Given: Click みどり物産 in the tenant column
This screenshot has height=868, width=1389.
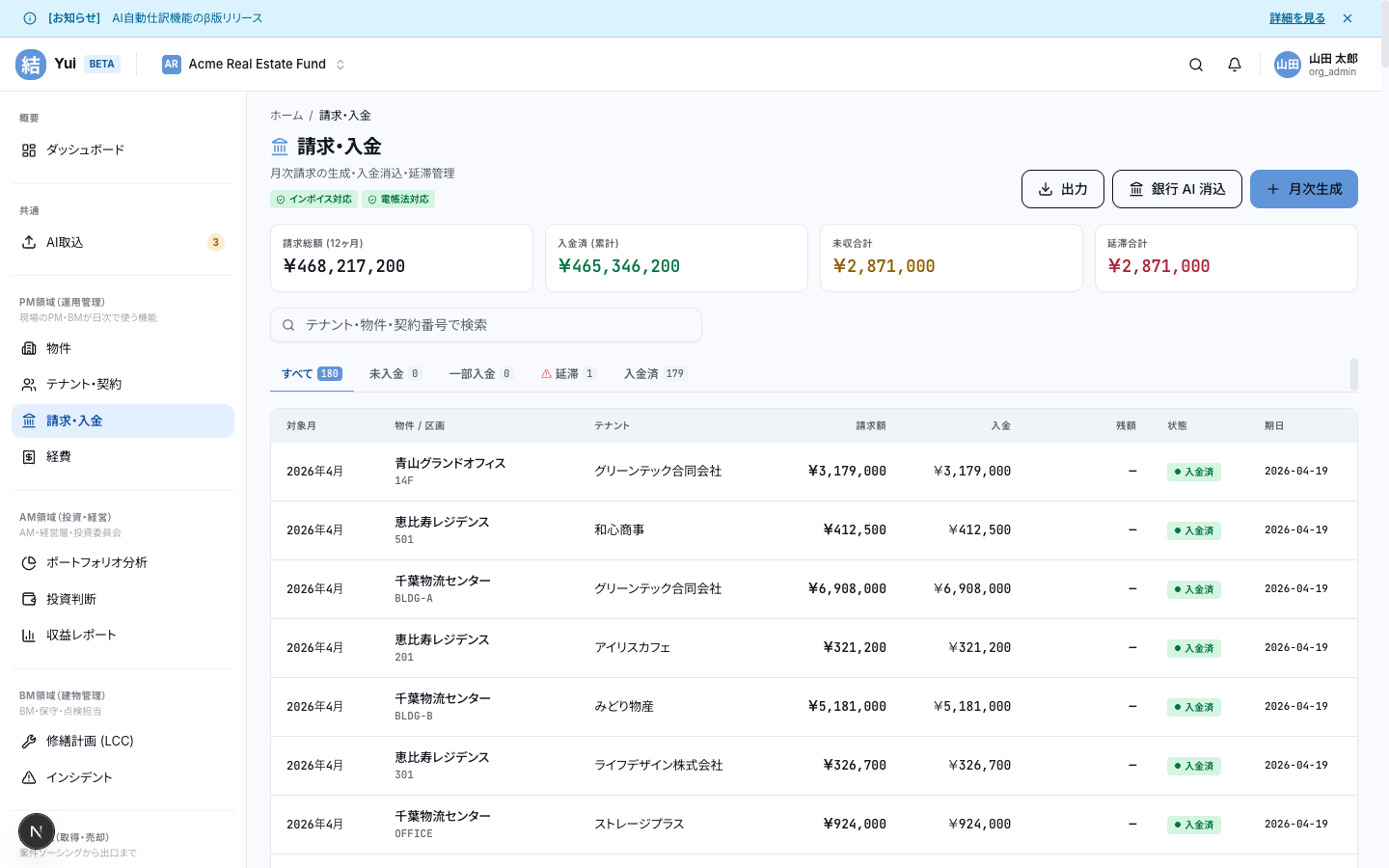Looking at the screenshot, I should pos(624,707).
